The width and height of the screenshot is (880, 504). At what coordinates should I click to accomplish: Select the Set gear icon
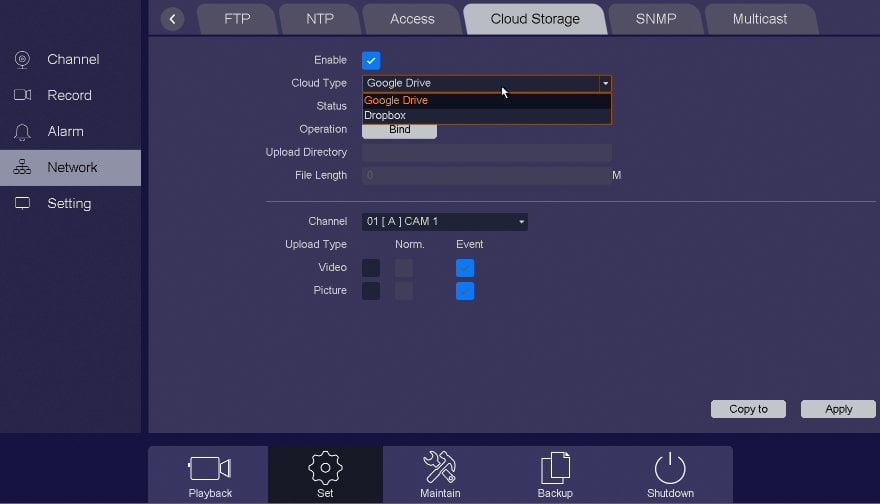pyautogui.click(x=325, y=475)
